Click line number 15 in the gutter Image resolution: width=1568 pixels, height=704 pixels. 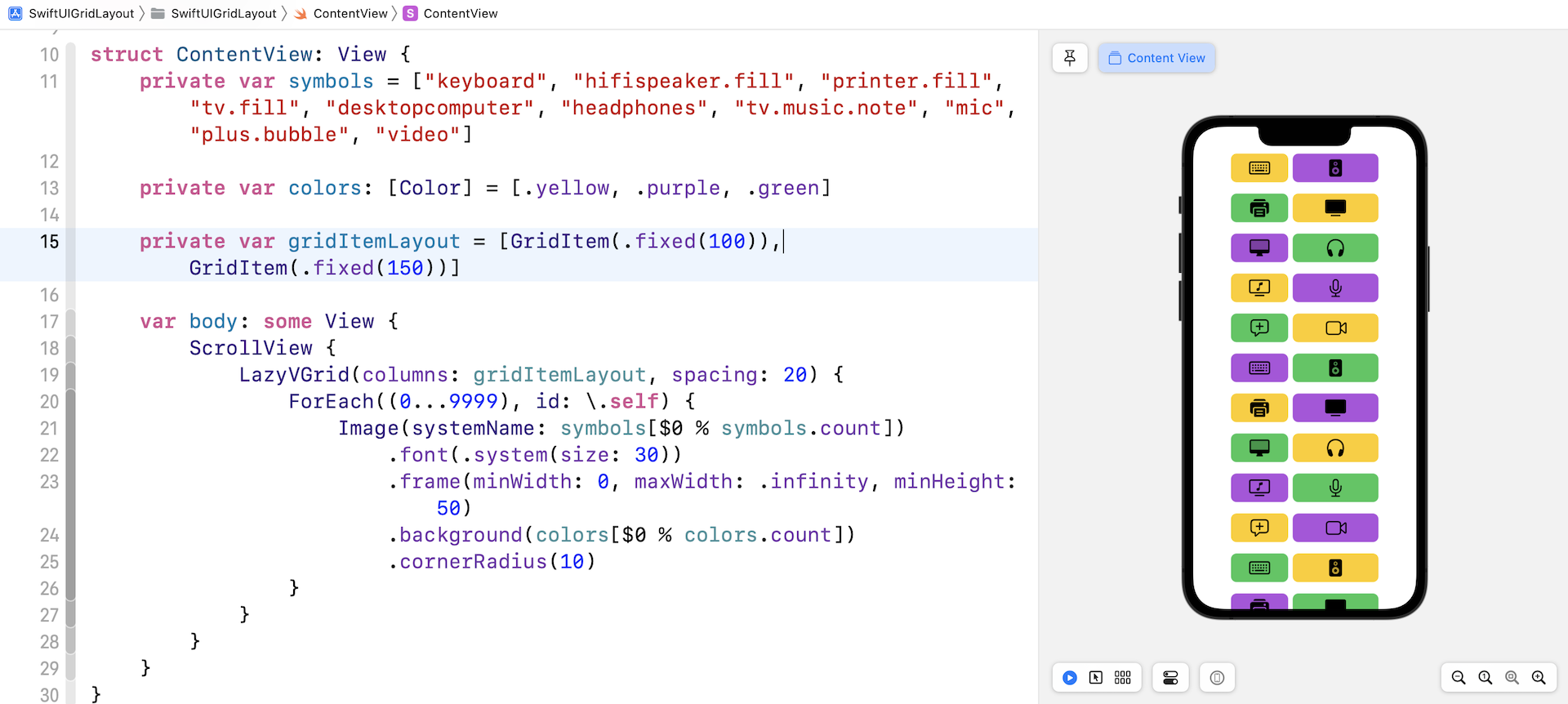49,242
